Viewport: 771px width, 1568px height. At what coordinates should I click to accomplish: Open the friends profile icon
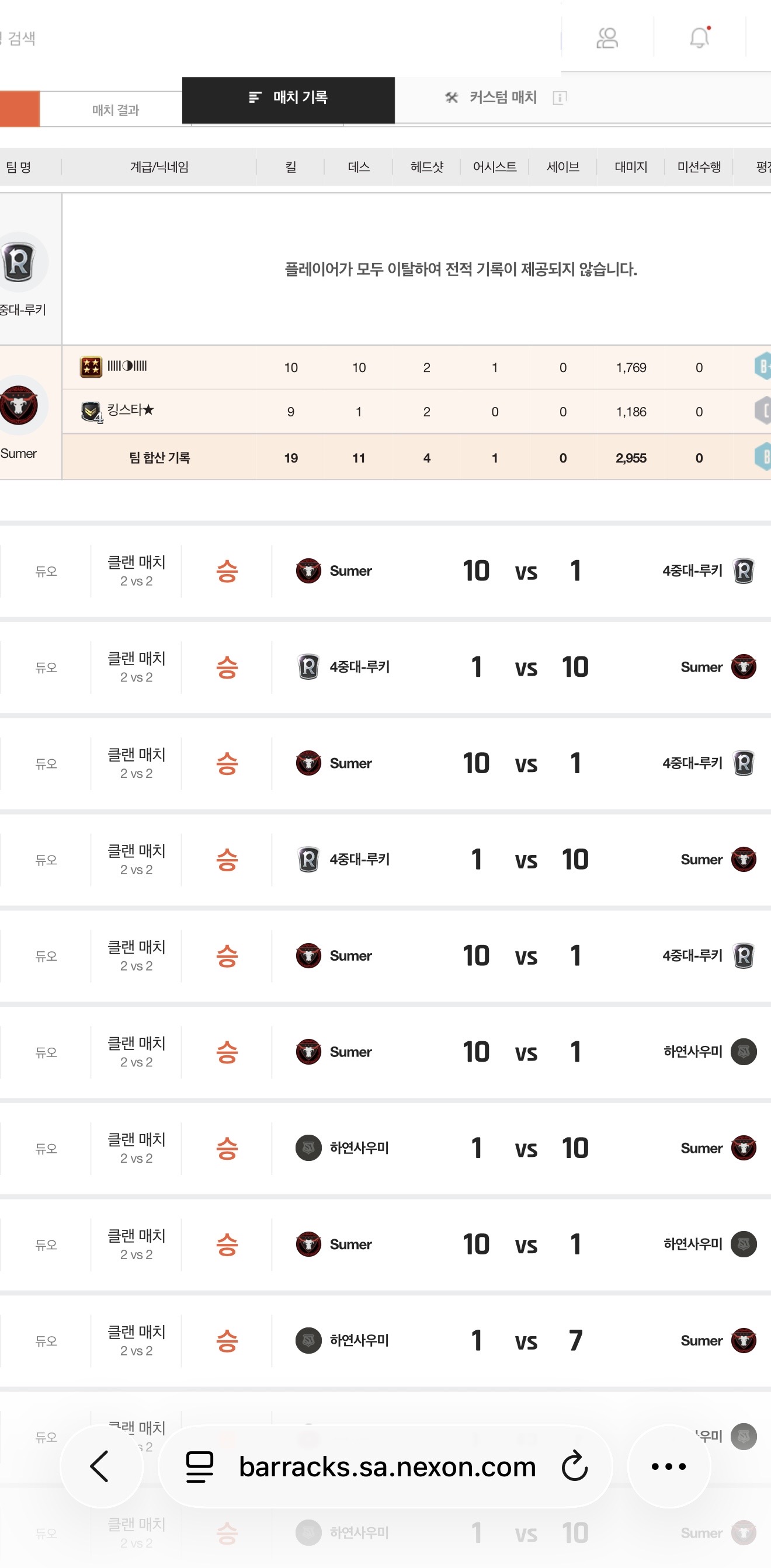pos(606,39)
